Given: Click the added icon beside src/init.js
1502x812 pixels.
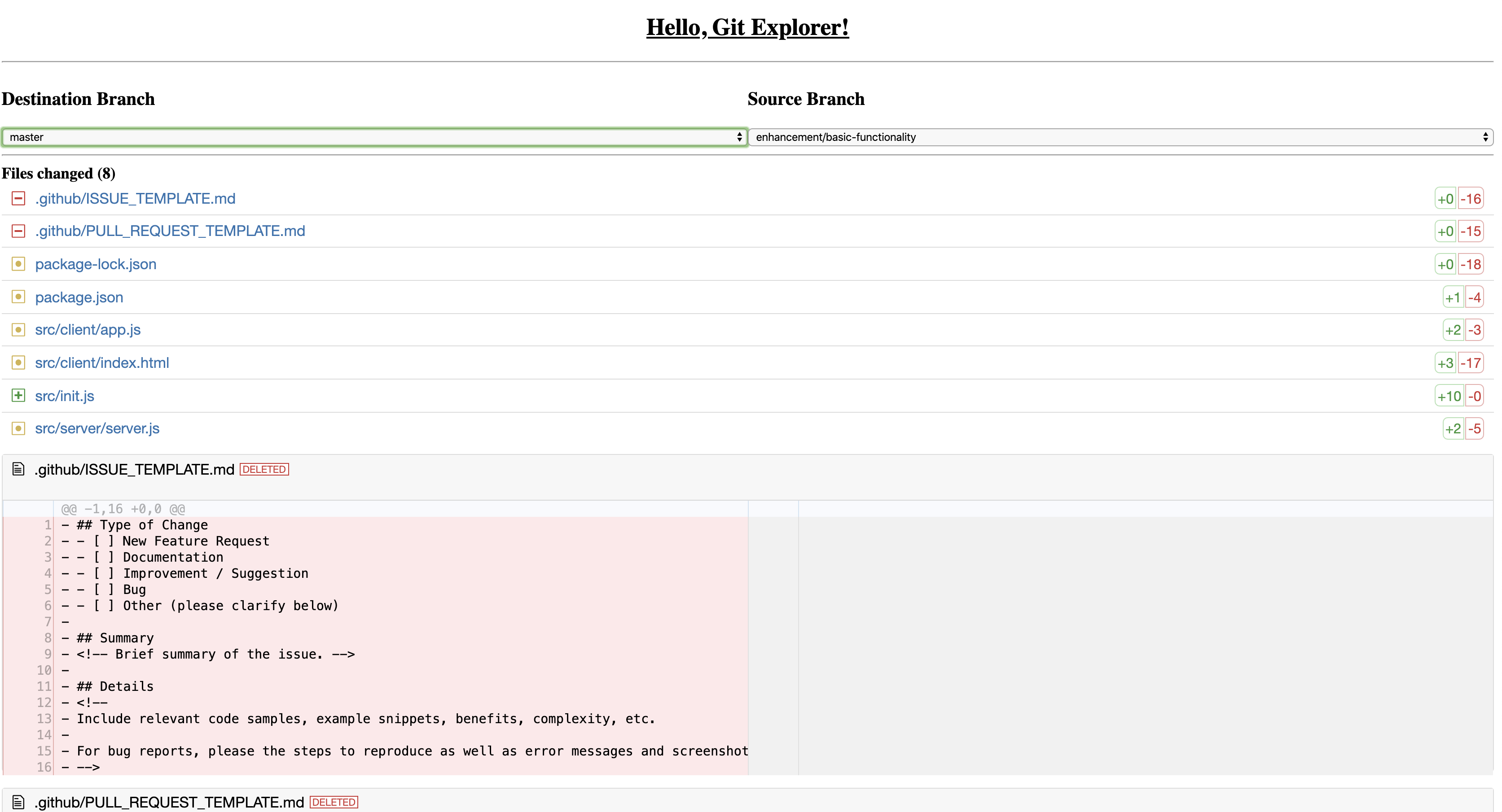Looking at the screenshot, I should pyautogui.click(x=18, y=396).
